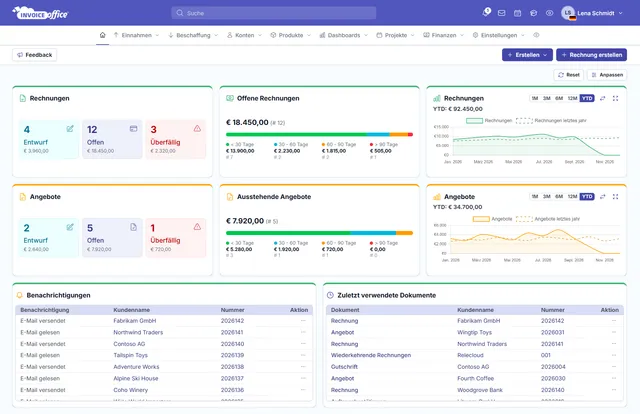Click the Suche search field
640x414 pixels.
(273, 13)
